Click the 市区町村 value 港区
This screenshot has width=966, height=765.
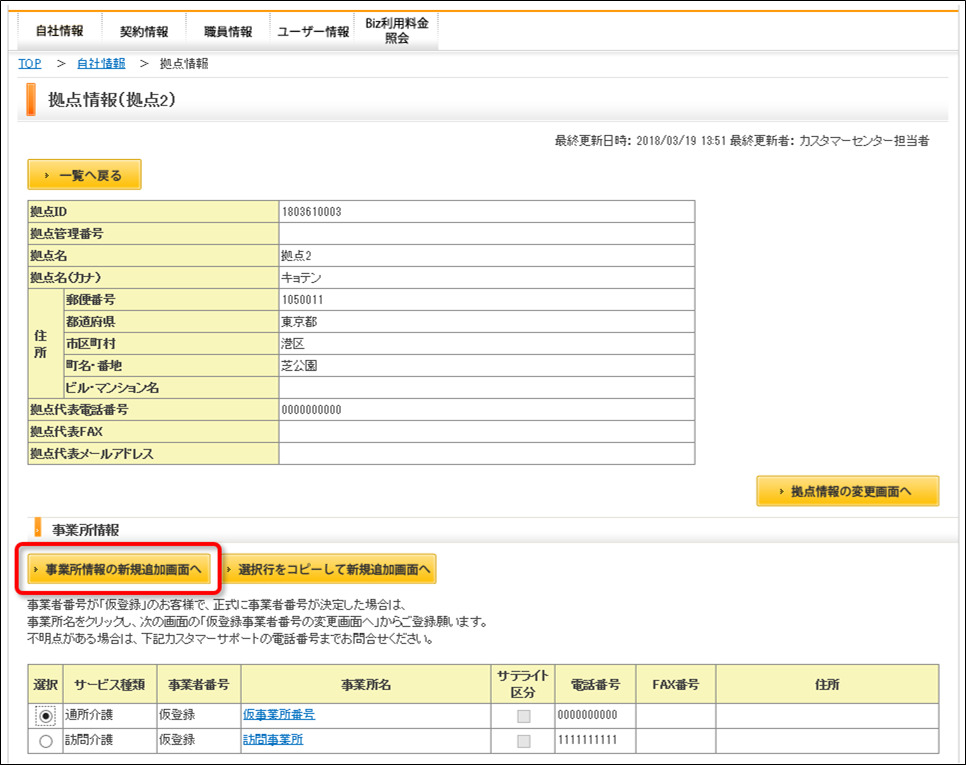(293, 344)
